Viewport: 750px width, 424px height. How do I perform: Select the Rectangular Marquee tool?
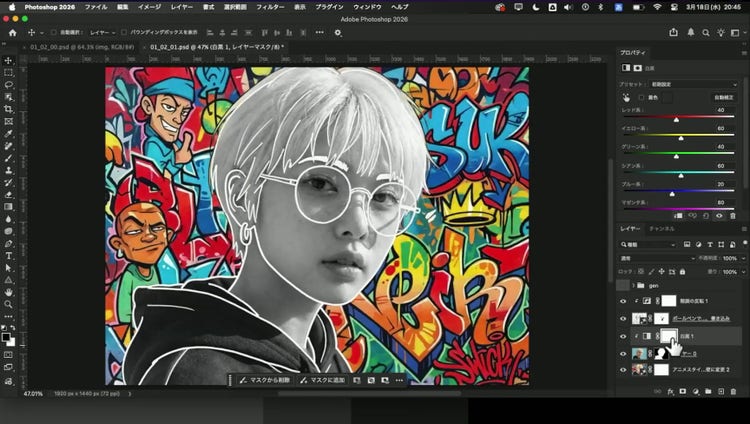point(9,73)
